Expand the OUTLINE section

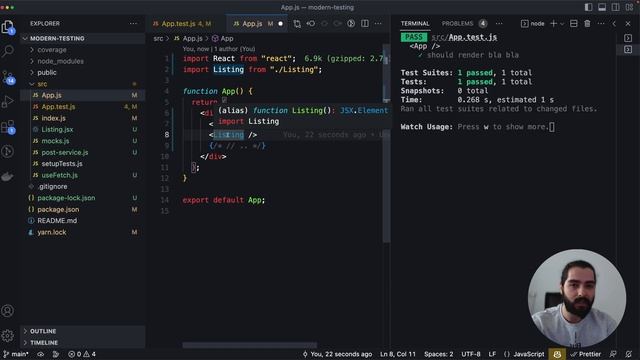click(x=83, y=331)
